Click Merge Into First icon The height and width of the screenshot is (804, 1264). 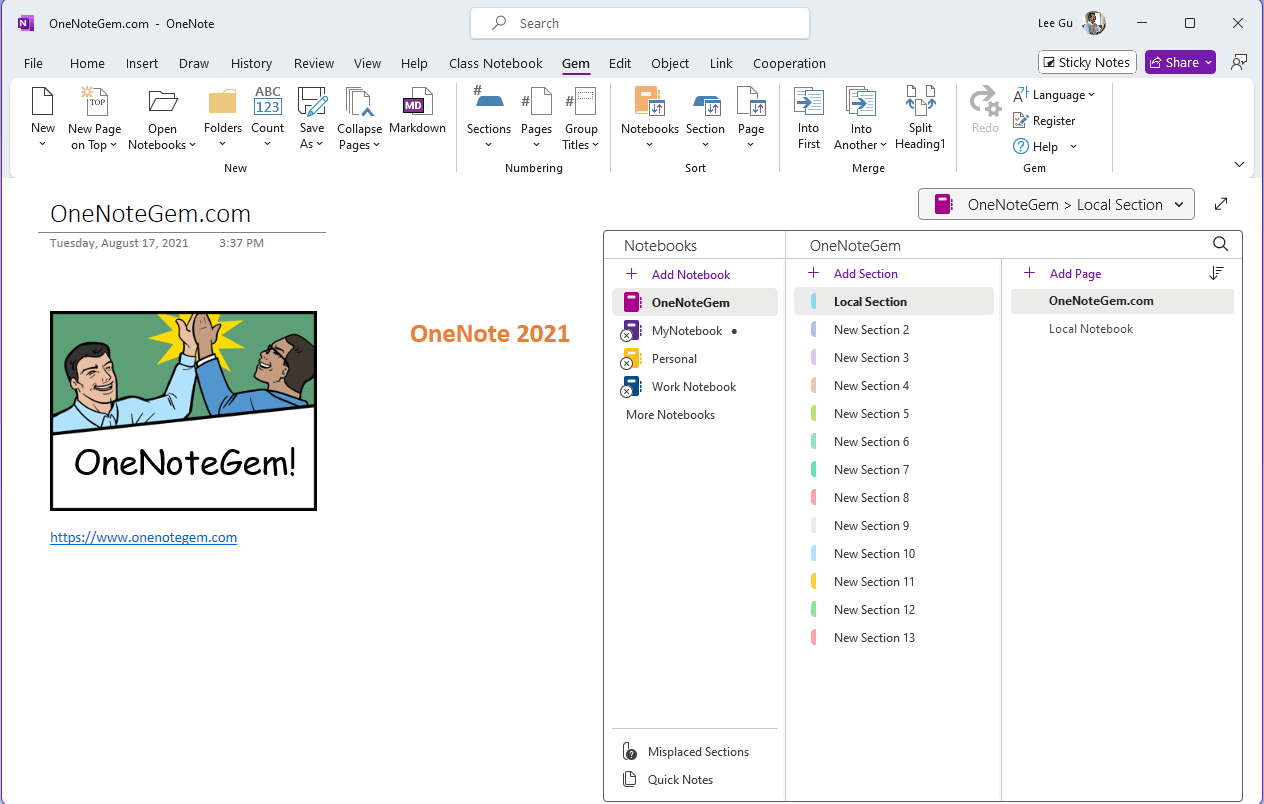click(x=808, y=102)
